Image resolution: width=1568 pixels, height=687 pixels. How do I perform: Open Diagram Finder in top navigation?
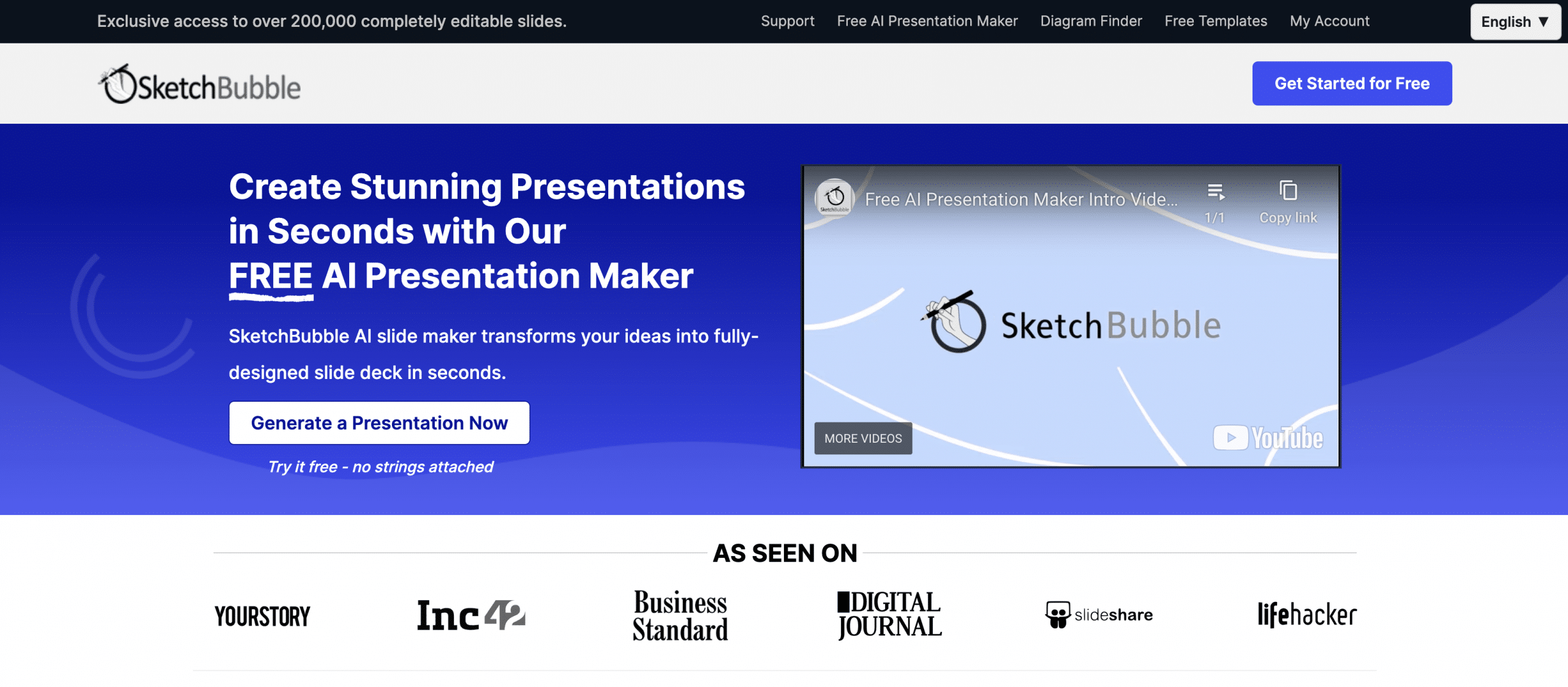pos(1091,21)
